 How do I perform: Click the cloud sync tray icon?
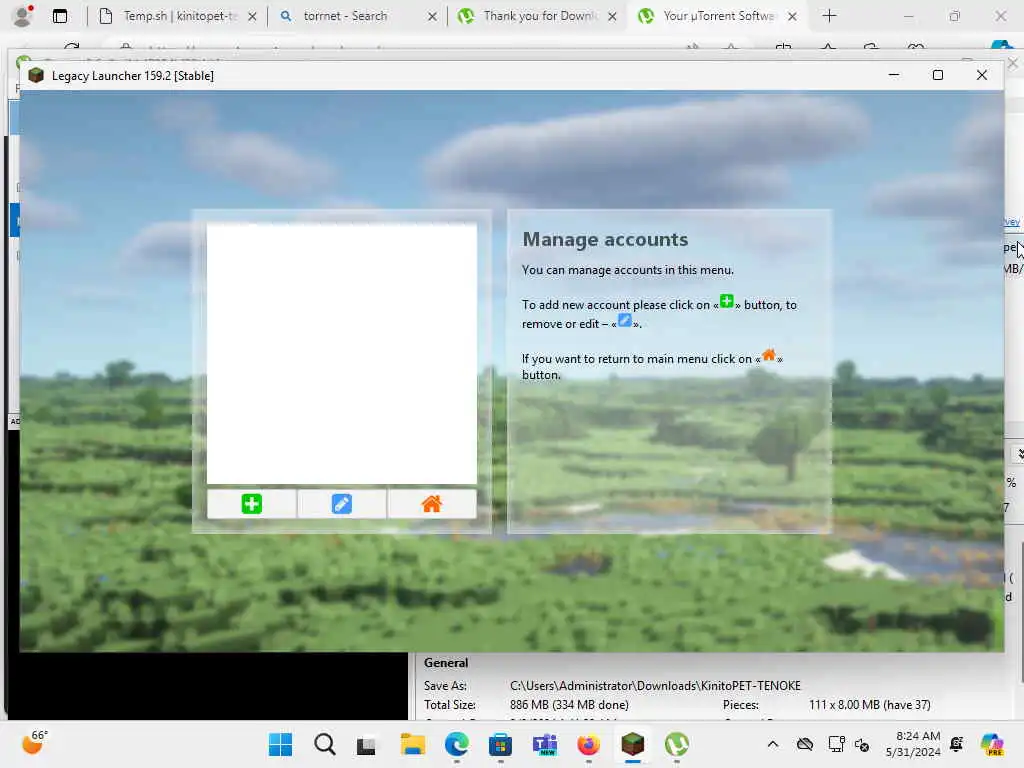point(805,744)
